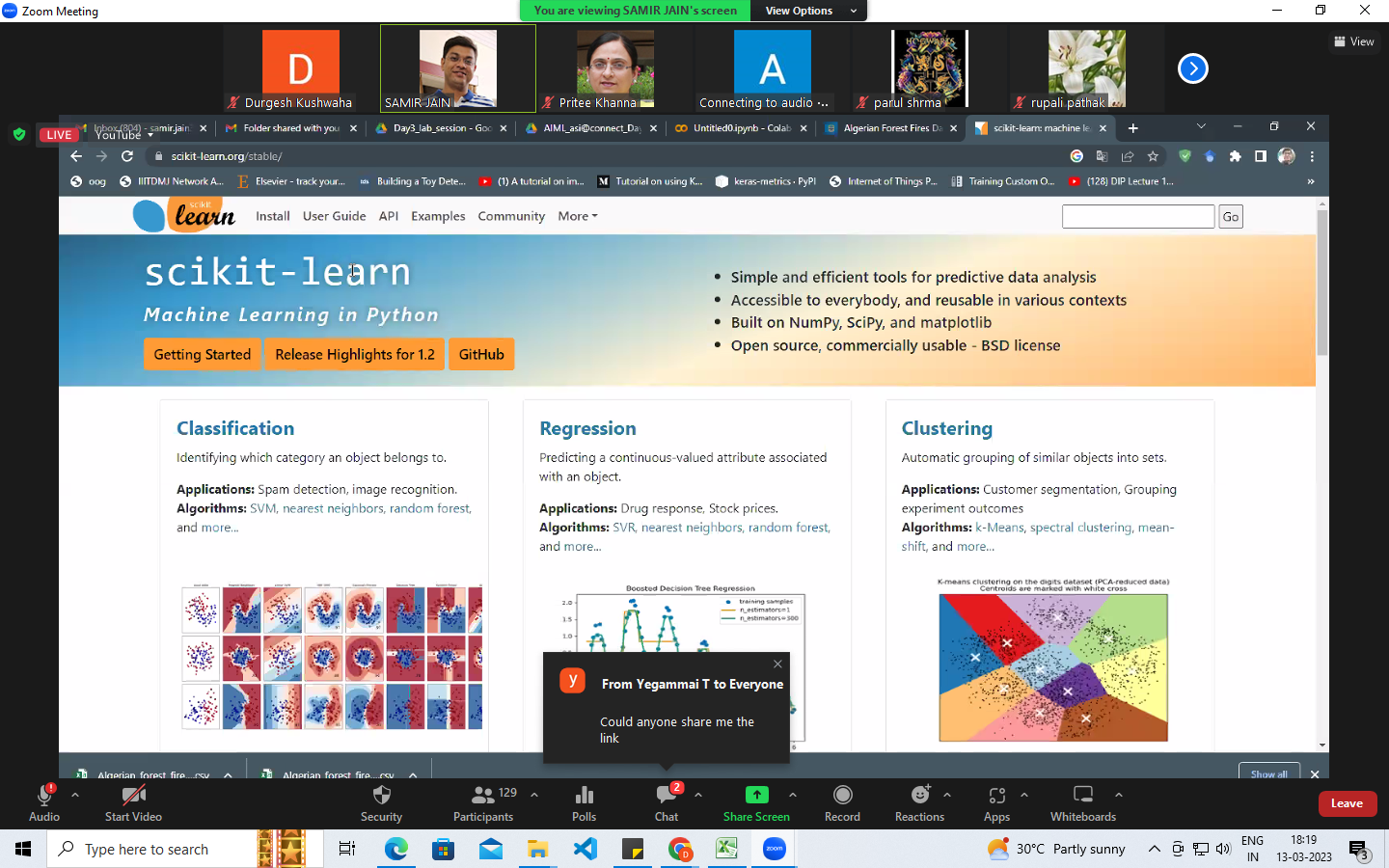The image size is (1389, 868).
Task: Expand audio options chevron next to Audio
Action: (x=75, y=796)
